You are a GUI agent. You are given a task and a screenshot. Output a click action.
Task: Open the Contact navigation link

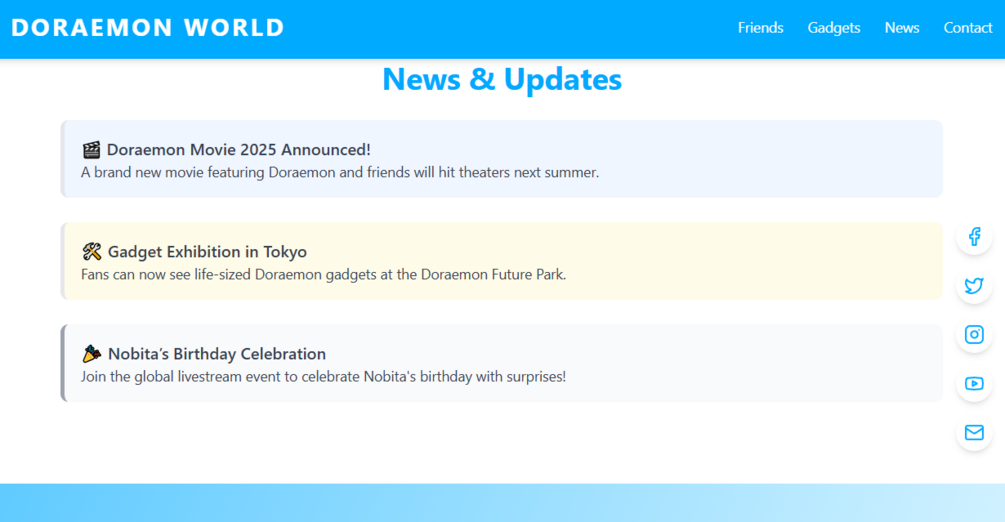(967, 28)
